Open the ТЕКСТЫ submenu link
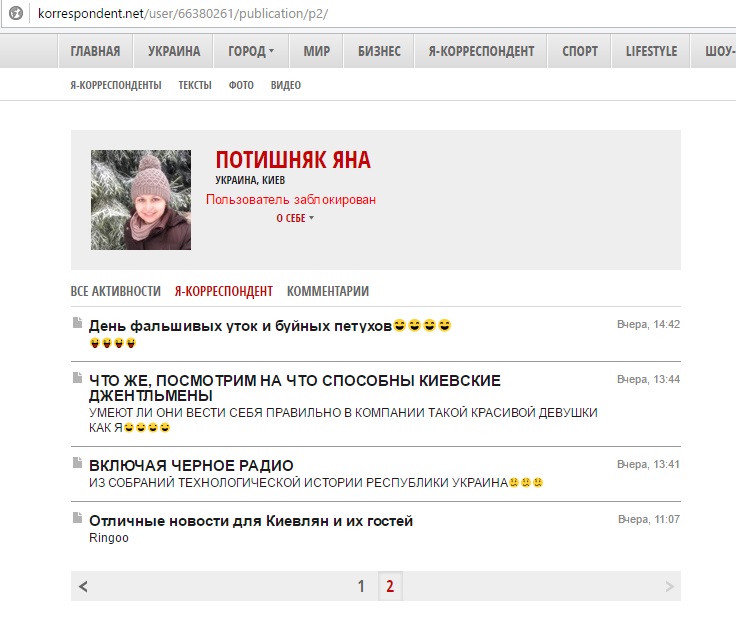The width and height of the screenshot is (736, 621). point(195,85)
